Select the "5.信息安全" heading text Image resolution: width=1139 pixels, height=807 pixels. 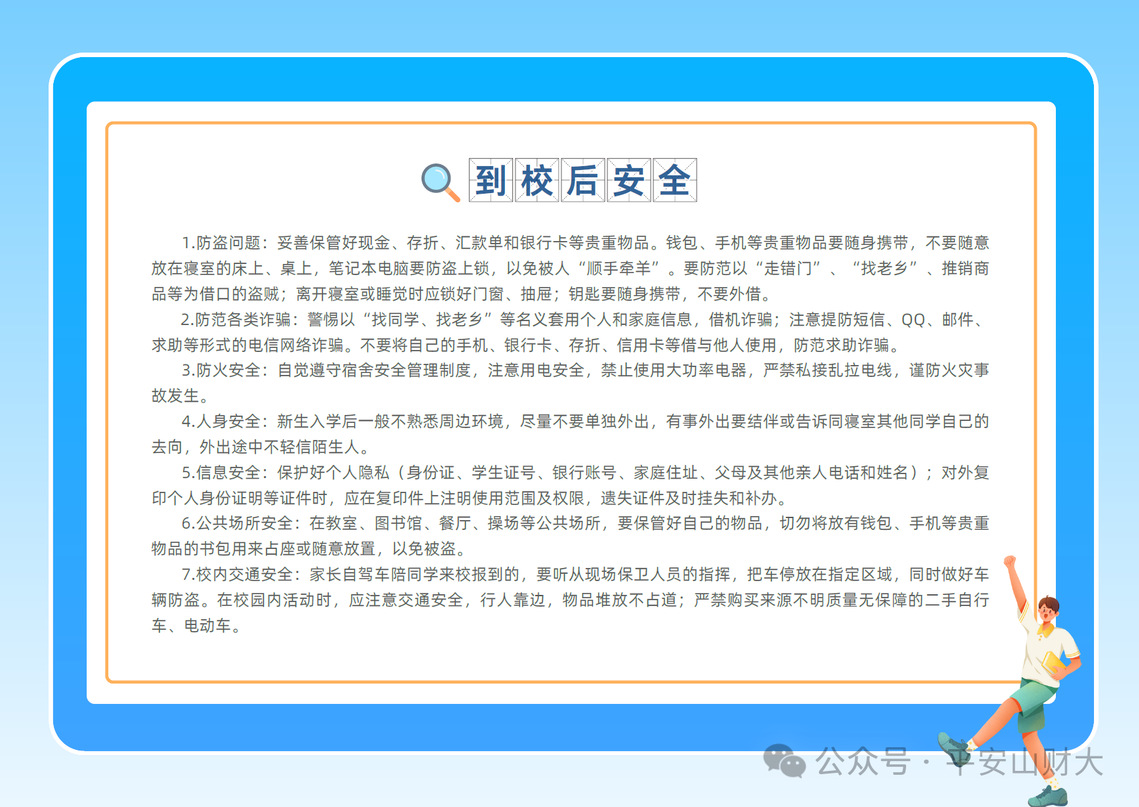[x=220, y=472]
